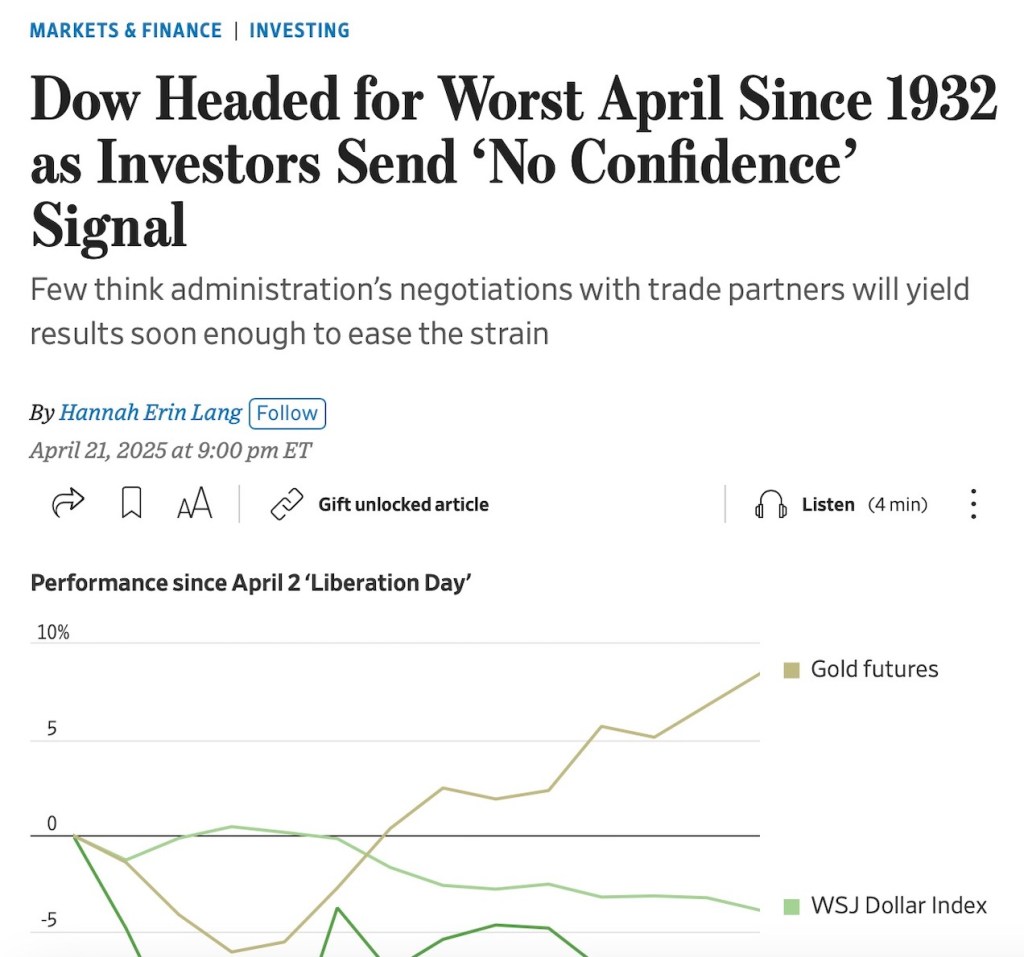
Task: Open the Investing section link
Action: tap(299, 30)
